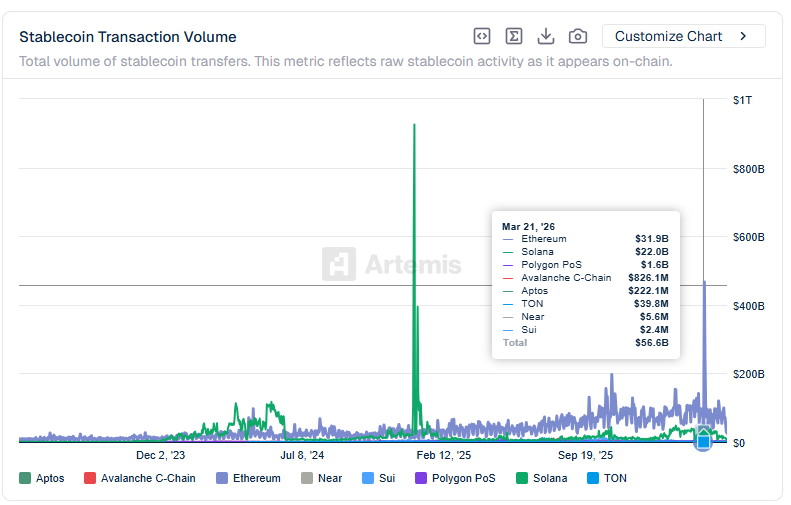The image size is (791, 505).
Task: Click the sigma aggregation icon
Action: pyautogui.click(x=514, y=36)
